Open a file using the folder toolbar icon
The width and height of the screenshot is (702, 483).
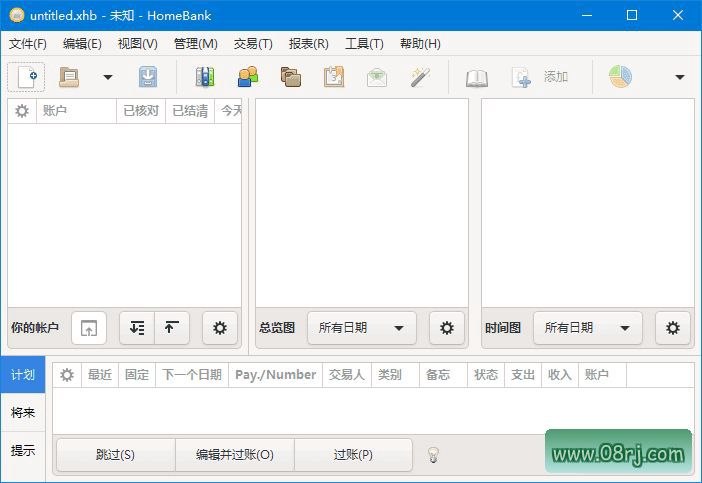pos(69,77)
